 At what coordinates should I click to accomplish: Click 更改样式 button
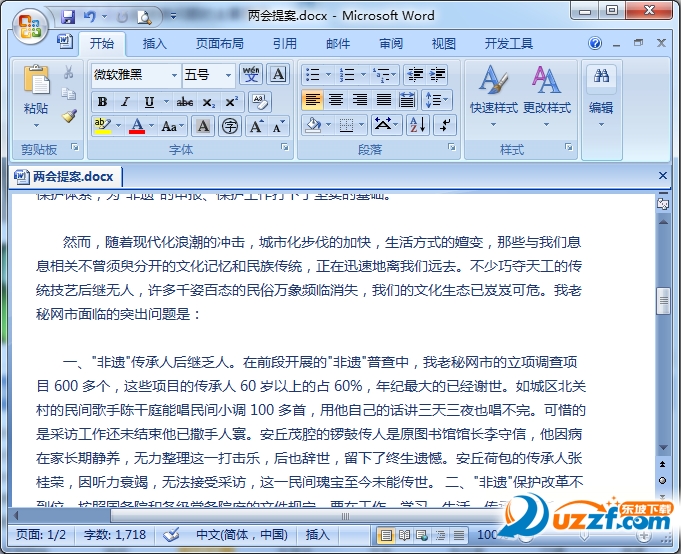click(x=546, y=96)
